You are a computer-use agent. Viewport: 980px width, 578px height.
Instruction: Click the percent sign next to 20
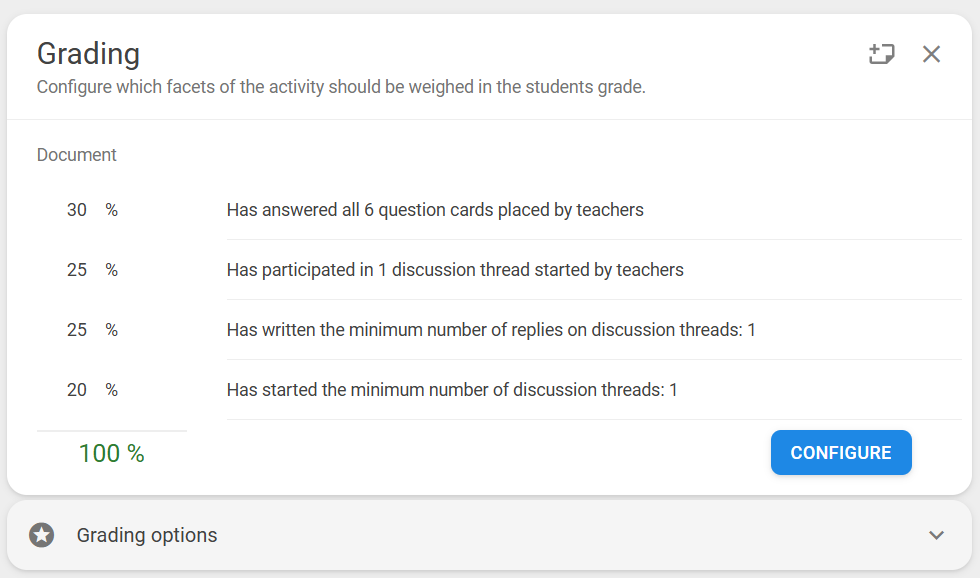click(111, 390)
